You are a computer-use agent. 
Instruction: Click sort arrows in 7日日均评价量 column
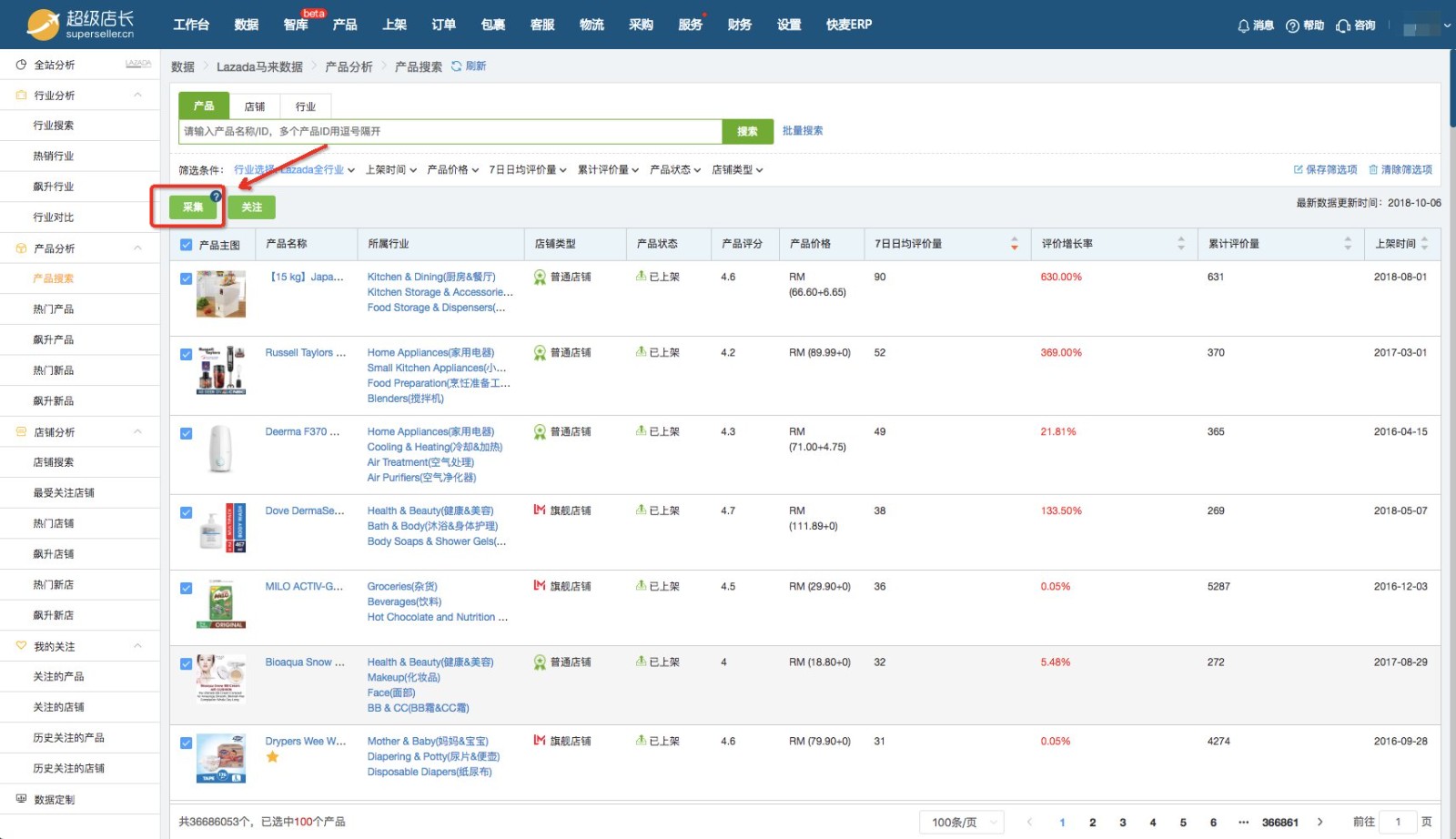click(1014, 244)
